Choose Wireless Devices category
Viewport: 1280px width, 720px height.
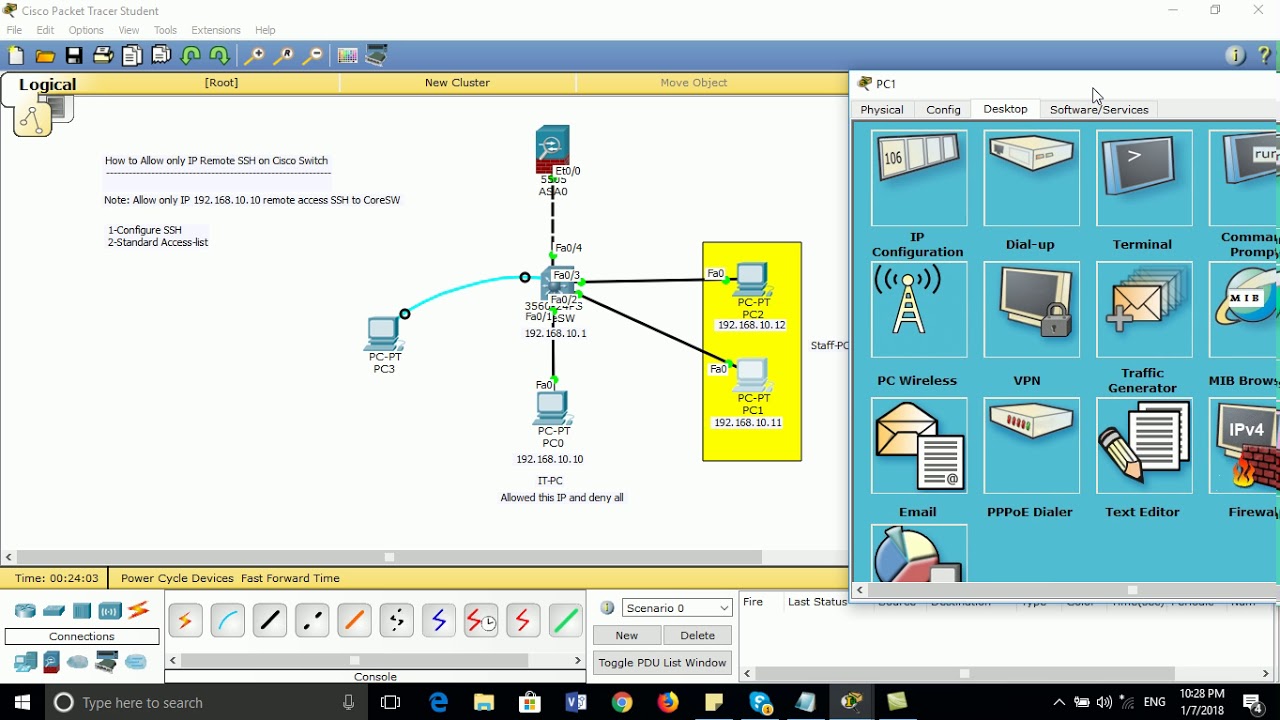[110, 610]
